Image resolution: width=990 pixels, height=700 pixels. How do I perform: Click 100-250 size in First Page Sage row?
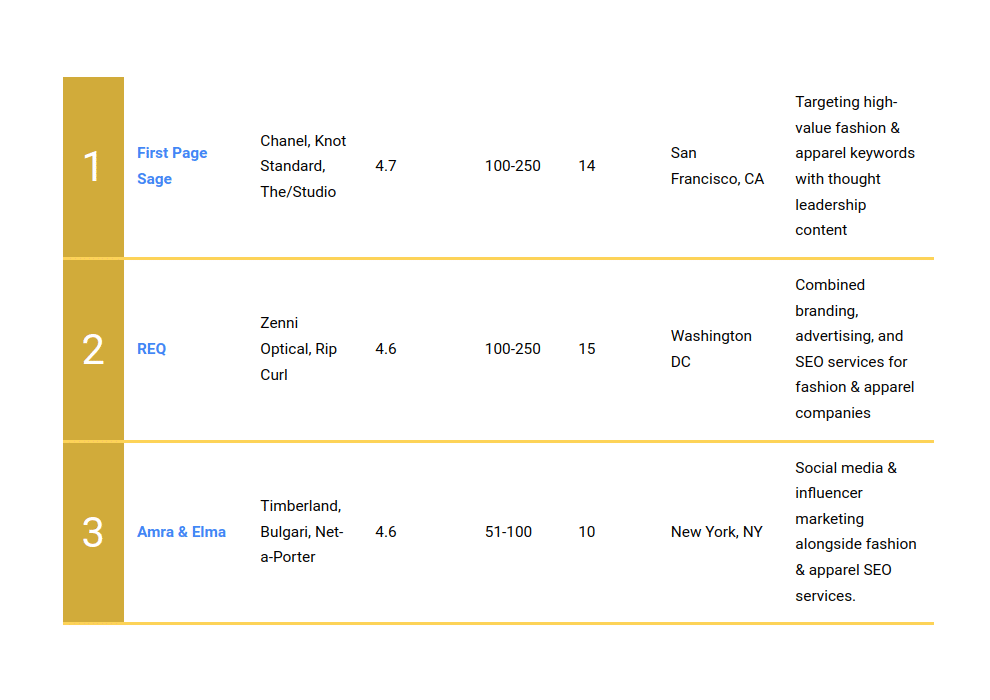tap(513, 166)
